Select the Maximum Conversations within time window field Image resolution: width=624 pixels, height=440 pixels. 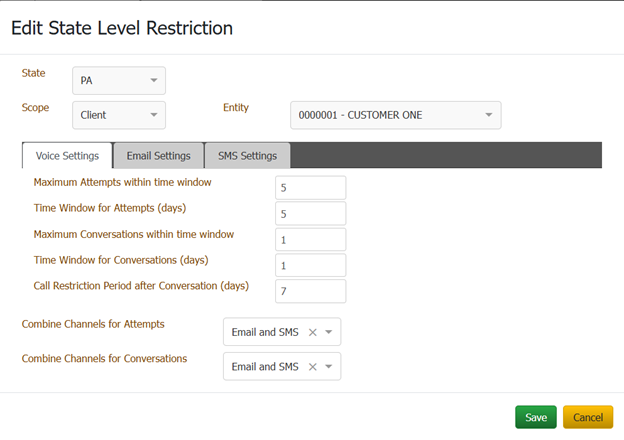[310, 239]
